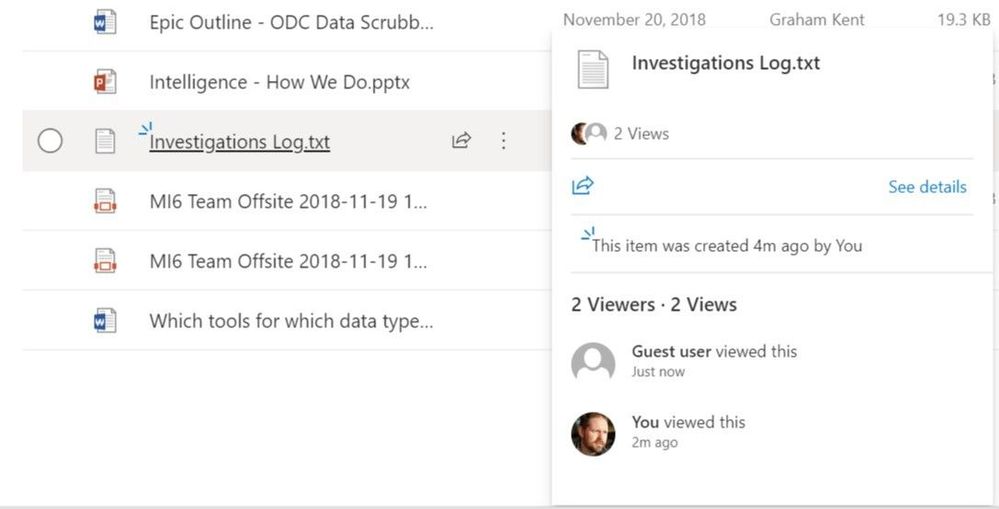Open the Investigations Log.txt file name link
999x509 pixels.
coord(239,142)
